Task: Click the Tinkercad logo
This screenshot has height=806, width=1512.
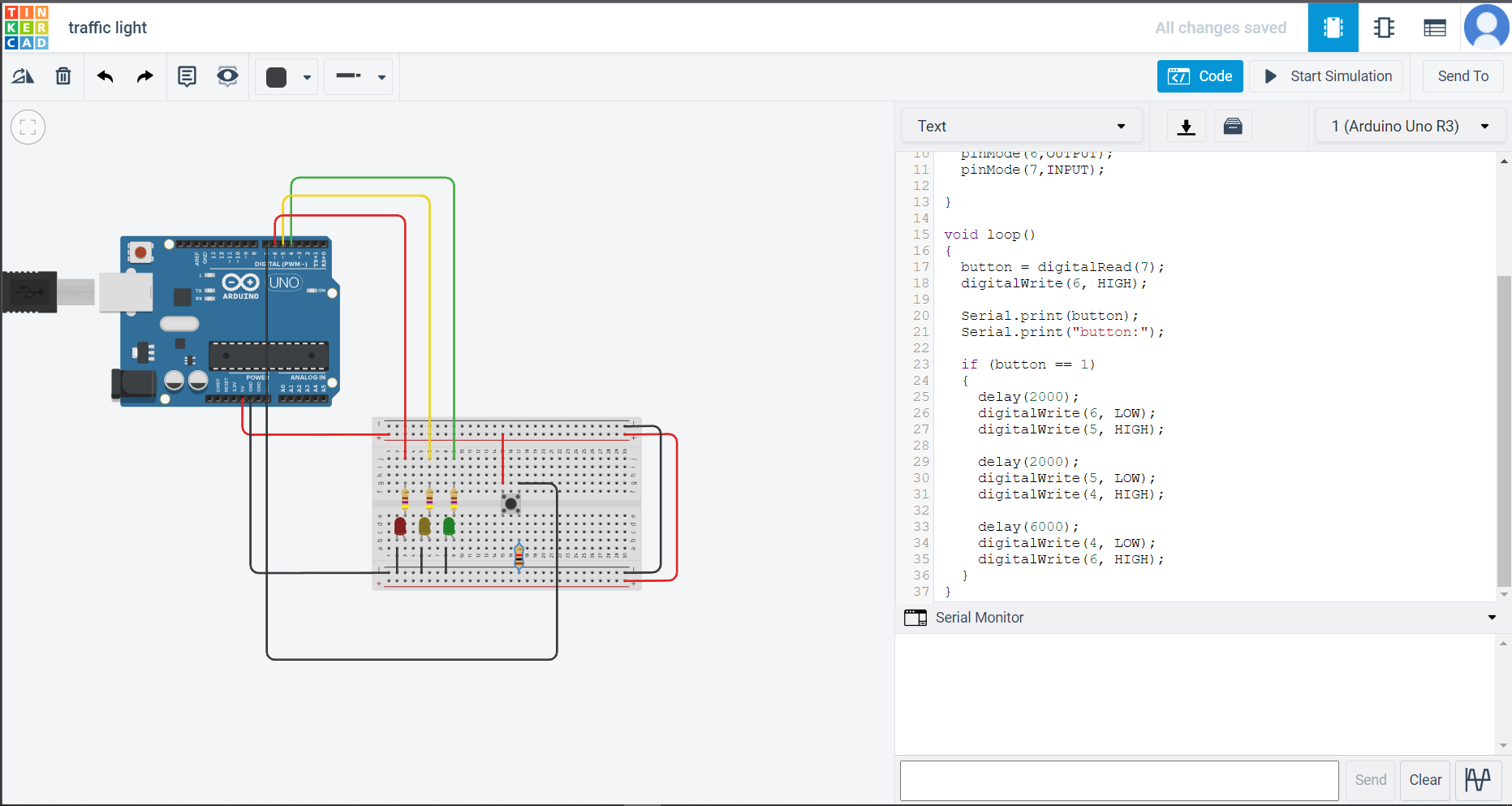Action: tap(26, 27)
